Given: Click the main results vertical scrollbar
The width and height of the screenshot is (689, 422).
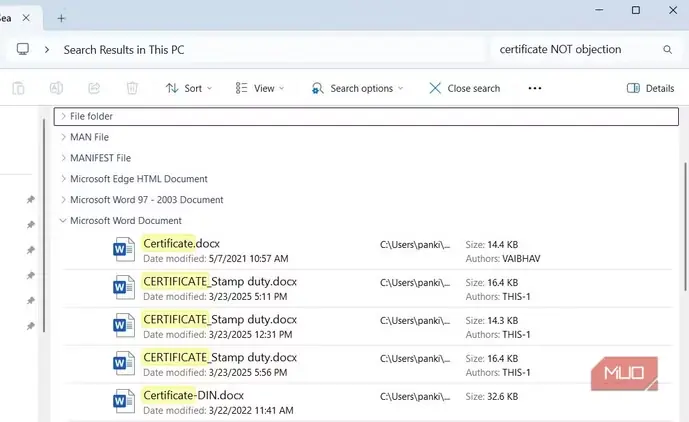Looking at the screenshot, I should pyautogui.click(x=685, y=226).
